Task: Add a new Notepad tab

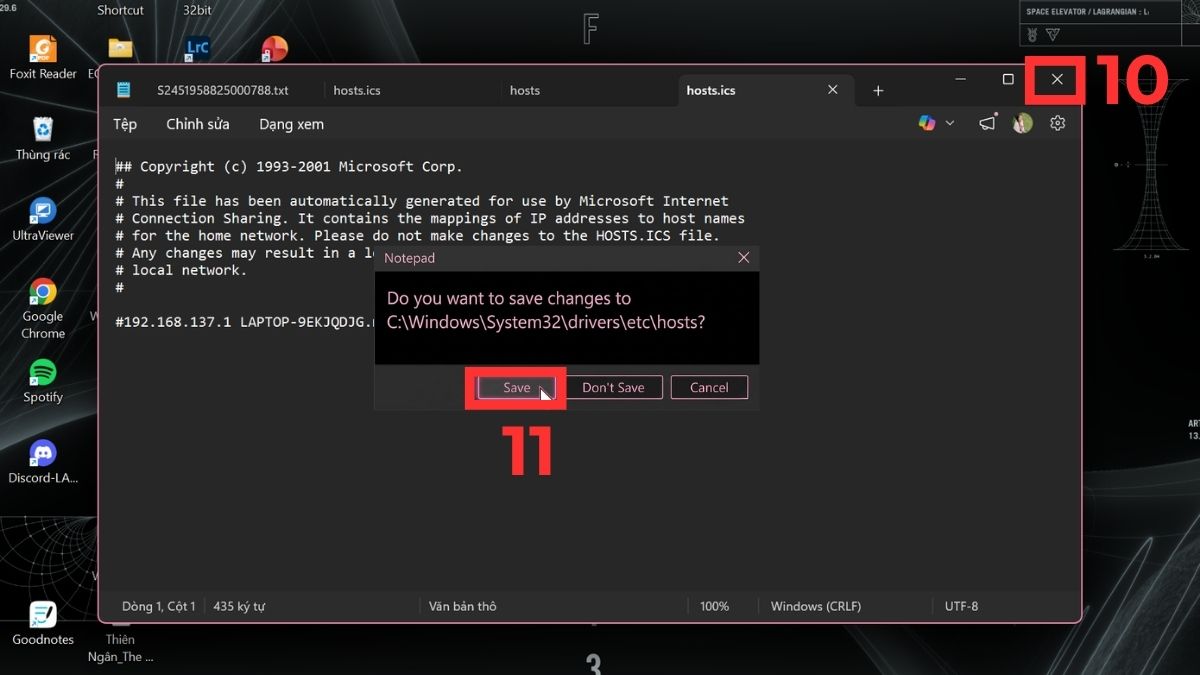Action: [878, 91]
